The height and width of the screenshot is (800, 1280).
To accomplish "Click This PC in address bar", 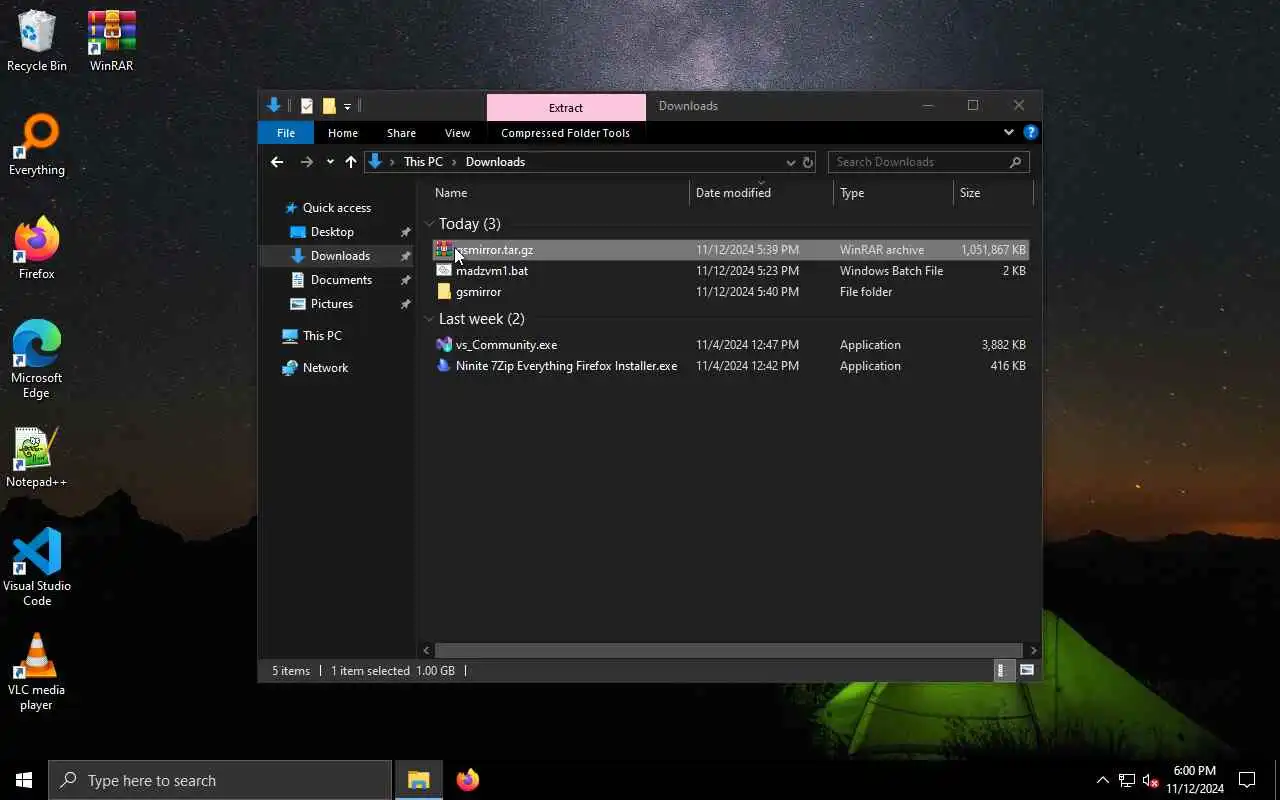I will click(x=423, y=162).
